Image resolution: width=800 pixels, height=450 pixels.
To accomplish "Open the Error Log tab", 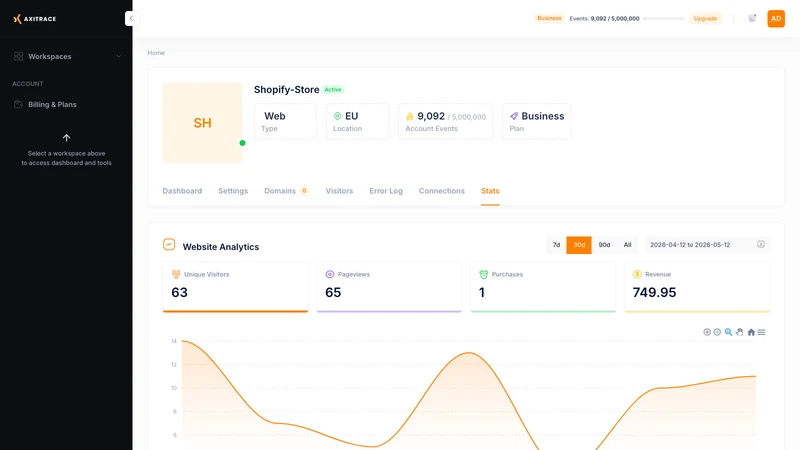I will point(386,191).
